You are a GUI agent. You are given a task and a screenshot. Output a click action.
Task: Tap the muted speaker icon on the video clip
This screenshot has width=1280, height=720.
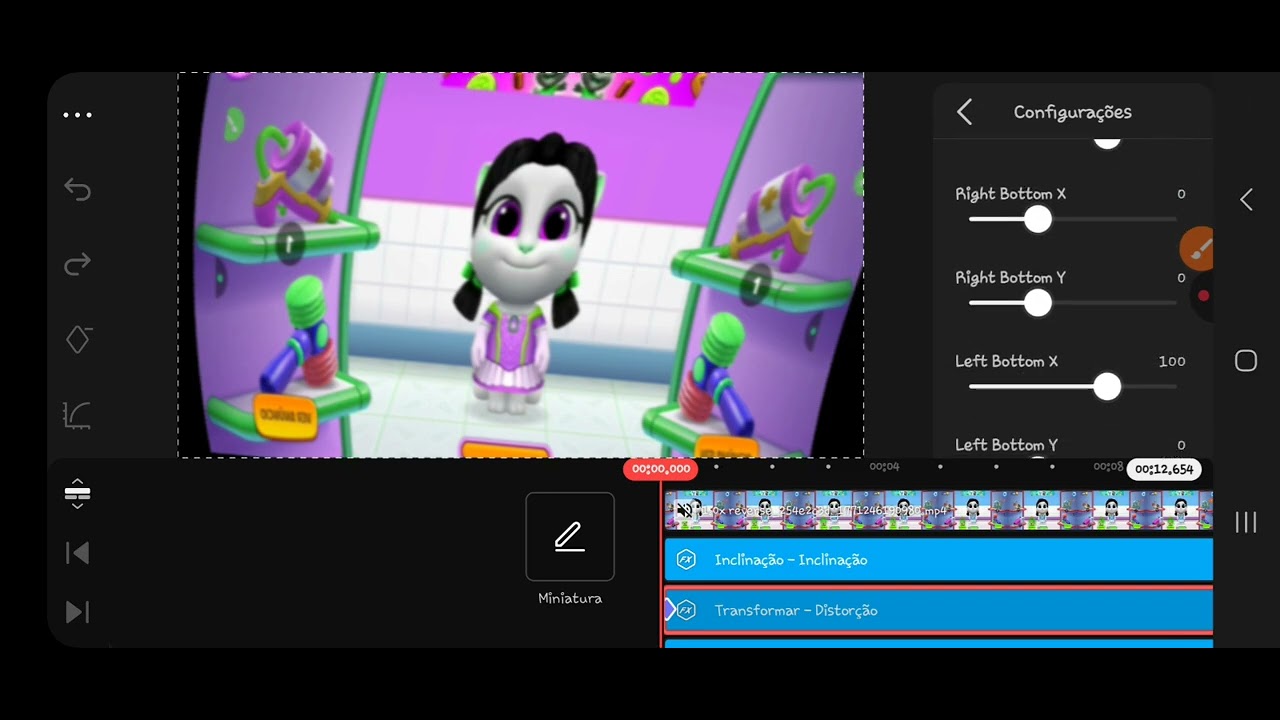684,510
